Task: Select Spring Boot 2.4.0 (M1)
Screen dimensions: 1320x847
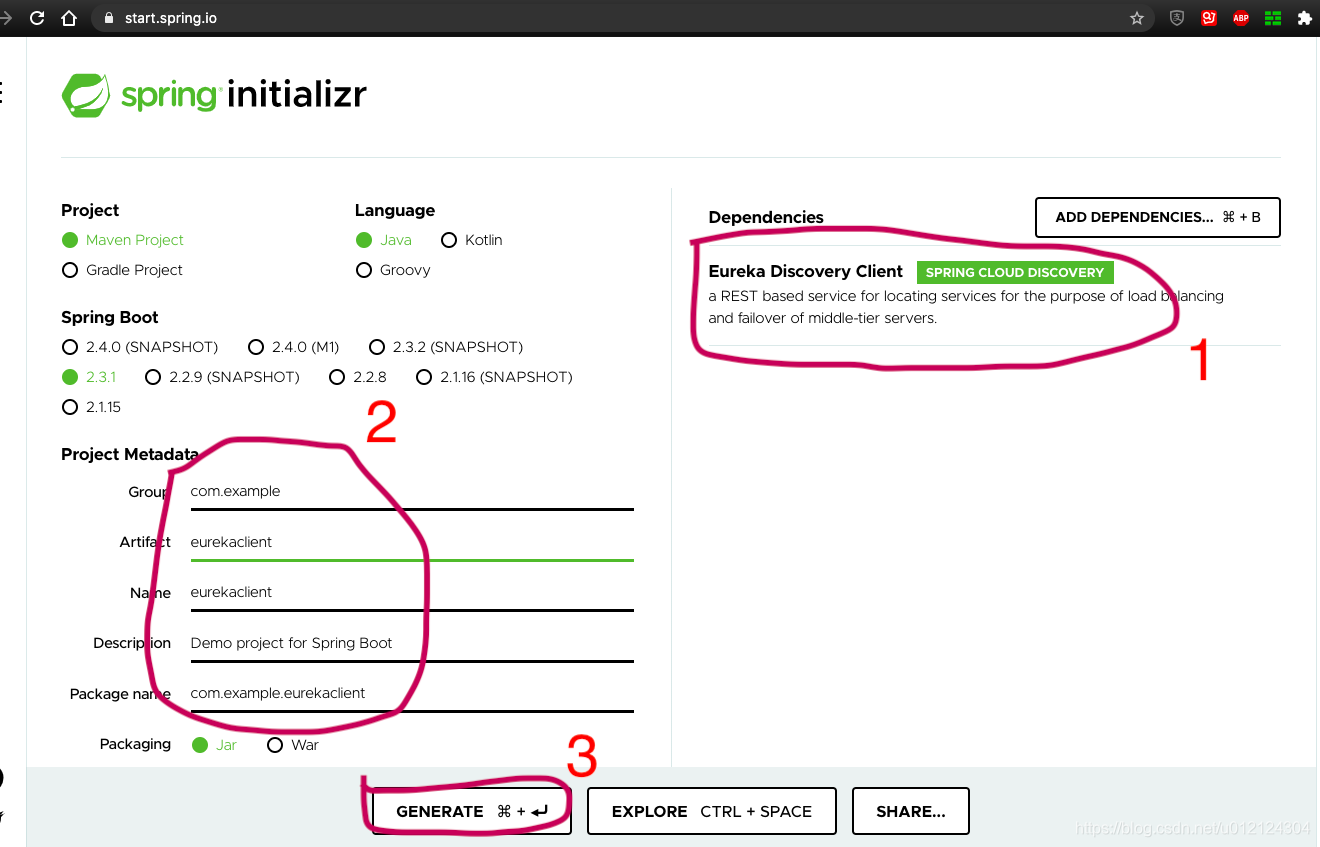Action: point(294,347)
